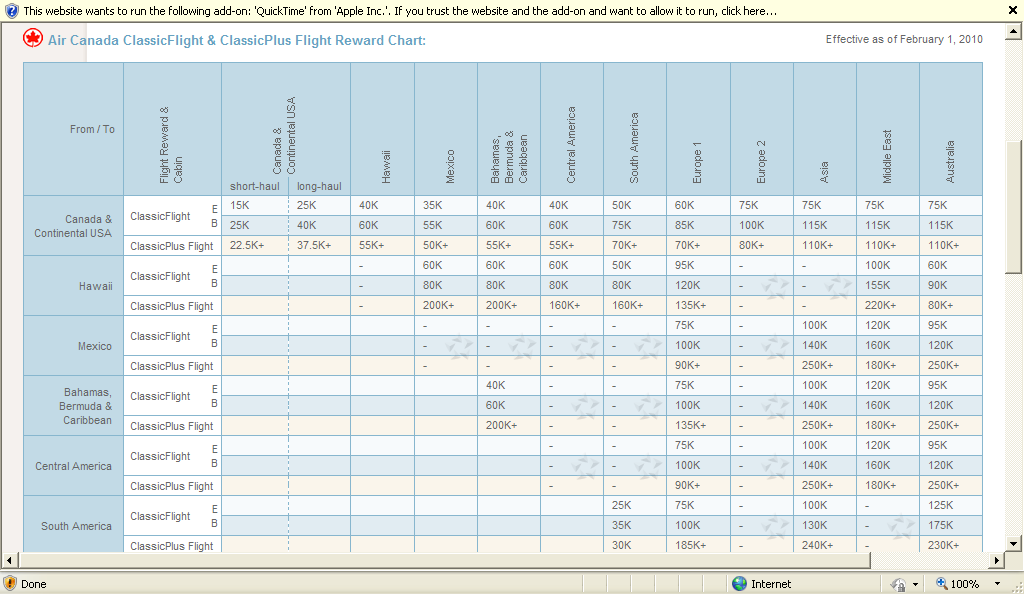
Task: Click 'ClassicFlight' in the Mexico row group
Action: click(x=160, y=336)
